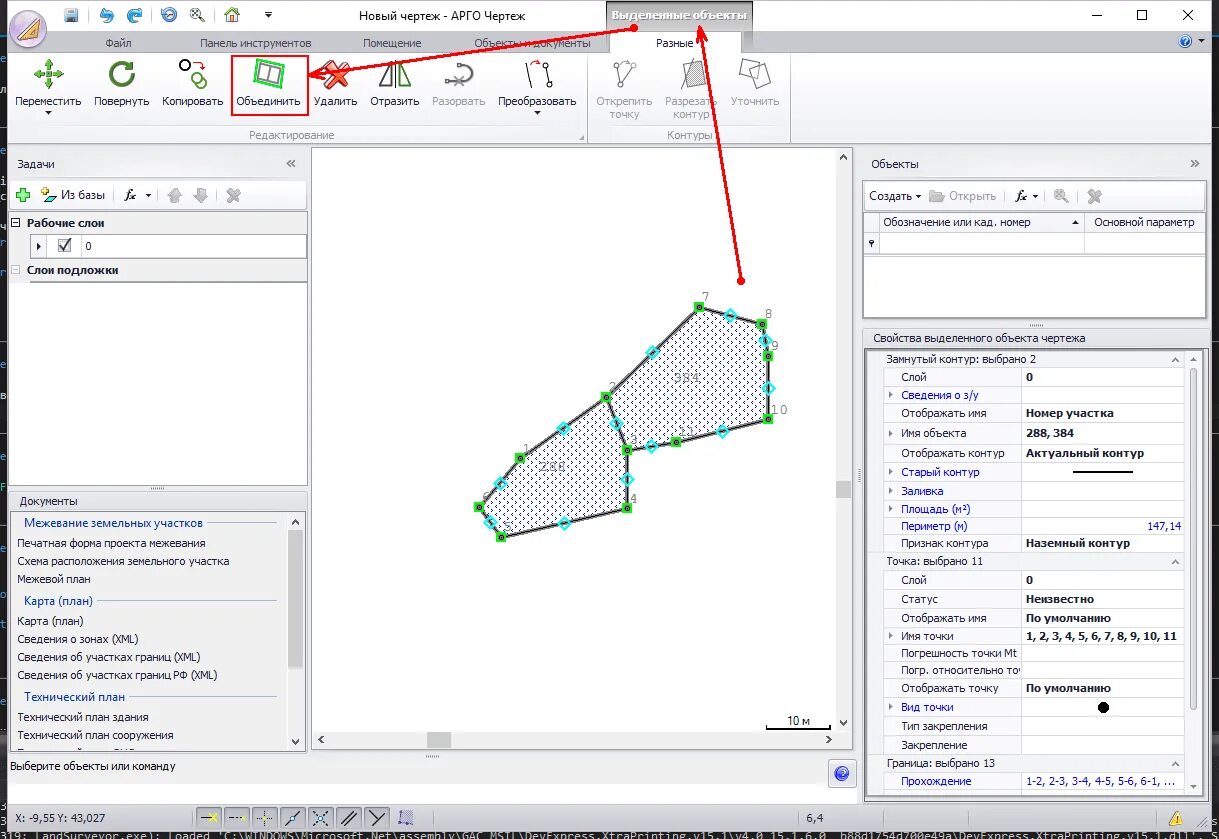Open Печатная форма проекта межевания
Image resolution: width=1219 pixels, height=839 pixels.
pyautogui.click(x=111, y=543)
